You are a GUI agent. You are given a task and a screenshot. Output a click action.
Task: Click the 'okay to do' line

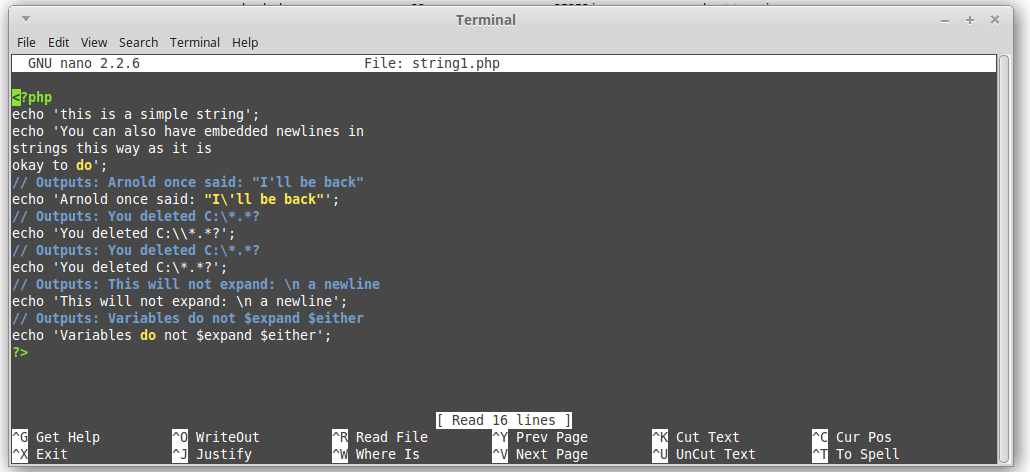click(60, 165)
